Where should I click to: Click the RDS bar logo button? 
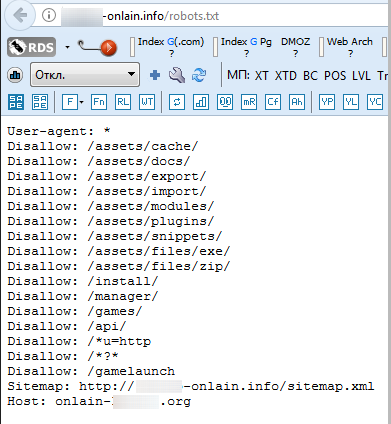click(x=31, y=47)
